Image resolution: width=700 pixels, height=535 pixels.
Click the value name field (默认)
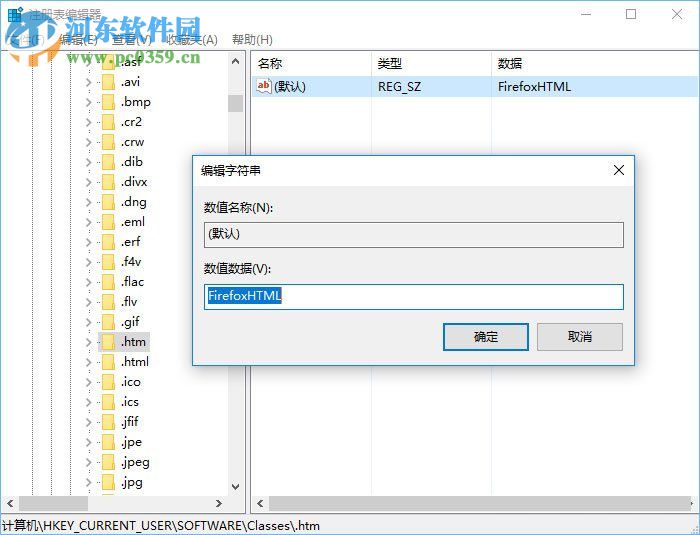coord(414,235)
